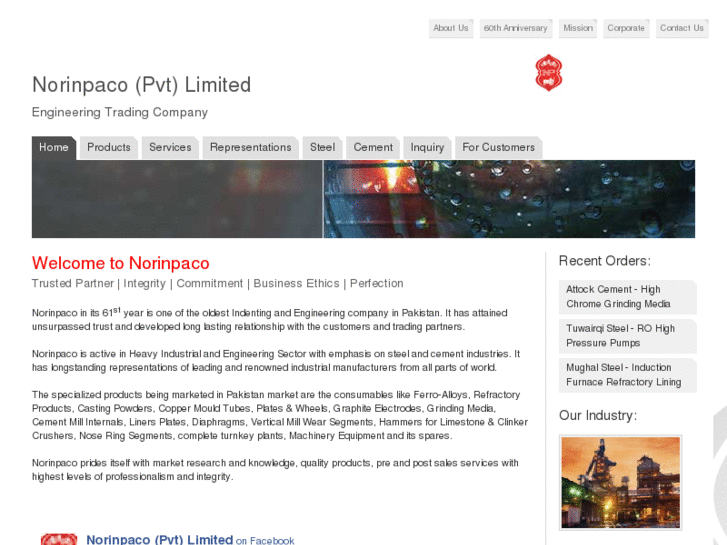
Task: Open the Corporate page
Action: tap(626, 28)
